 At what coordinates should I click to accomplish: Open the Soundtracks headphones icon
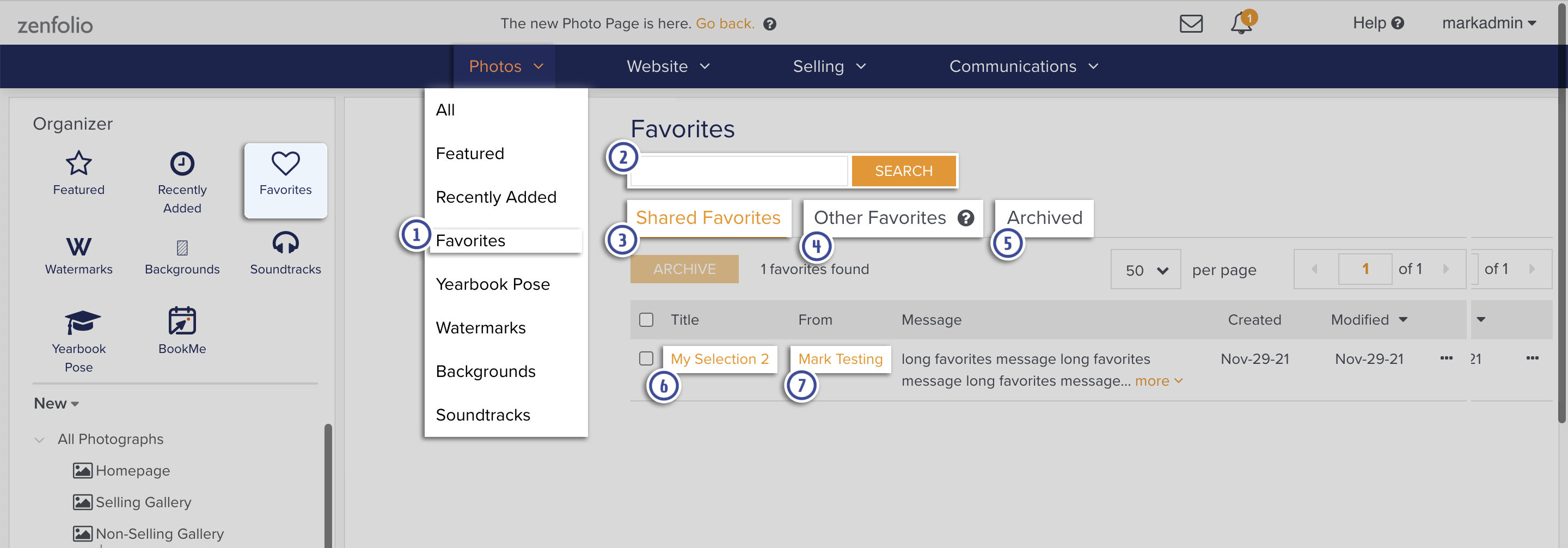click(x=285, y=243)
